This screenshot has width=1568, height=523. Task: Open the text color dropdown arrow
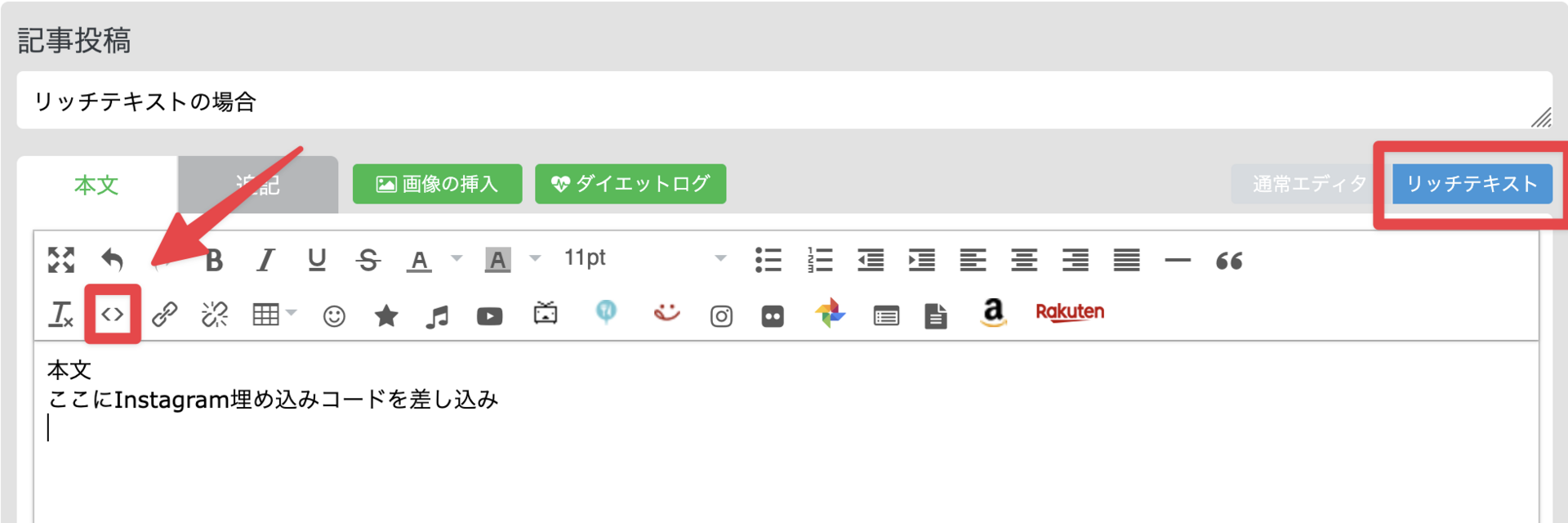pyautogui.click(x=457, y=259)
